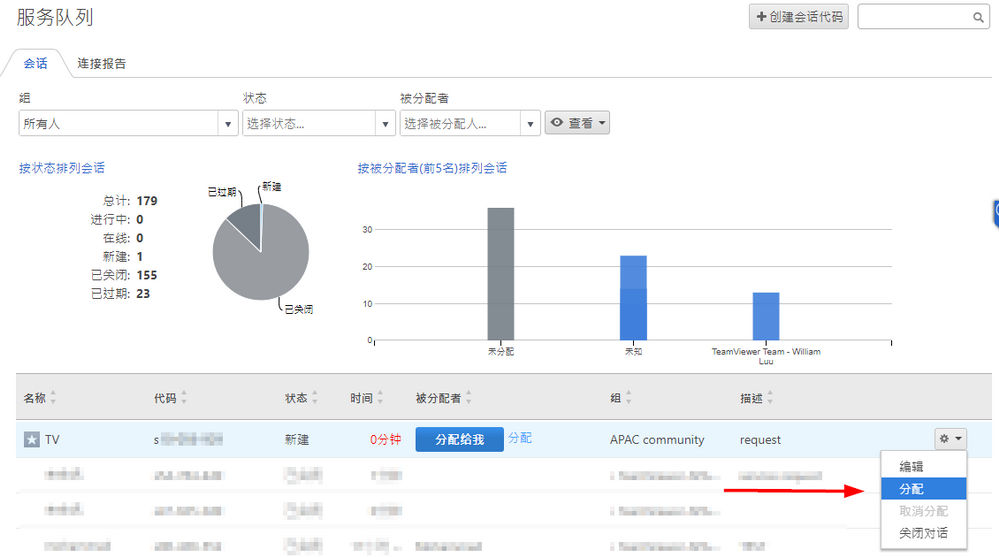Image resolution: width=999 pixels, height=557 pixels.
Task: Open the gear menu for TV row
Action: [950, 438]
